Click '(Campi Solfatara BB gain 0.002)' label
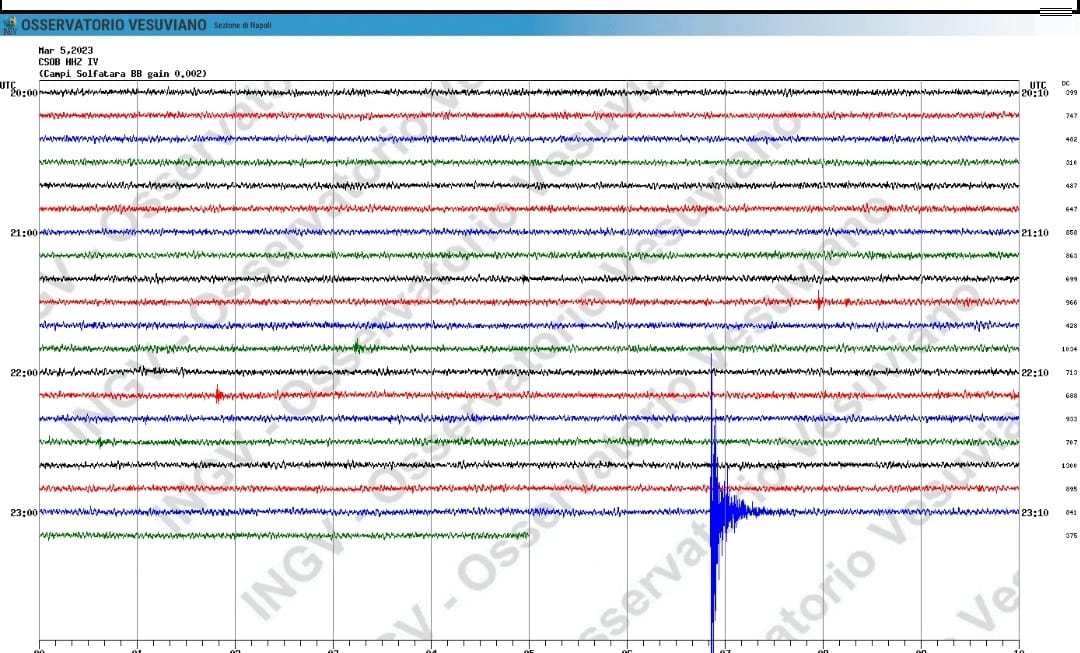The image size is (1080, 653). (x=123, y=74)
